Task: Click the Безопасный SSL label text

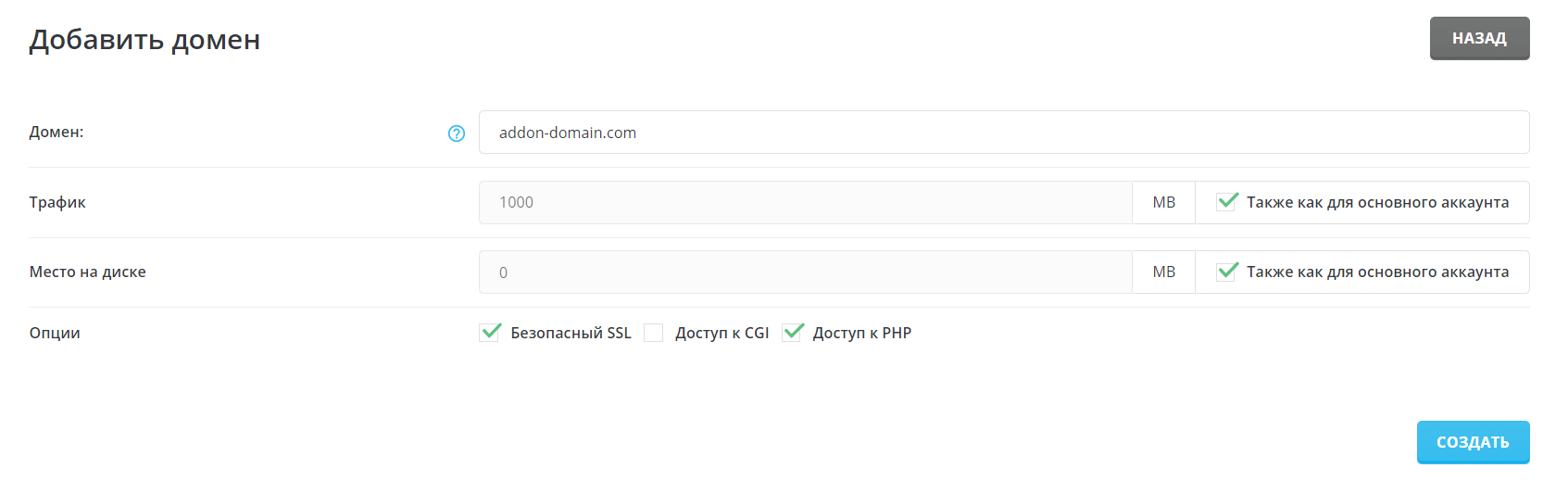Action: click(x=571, y=333)
